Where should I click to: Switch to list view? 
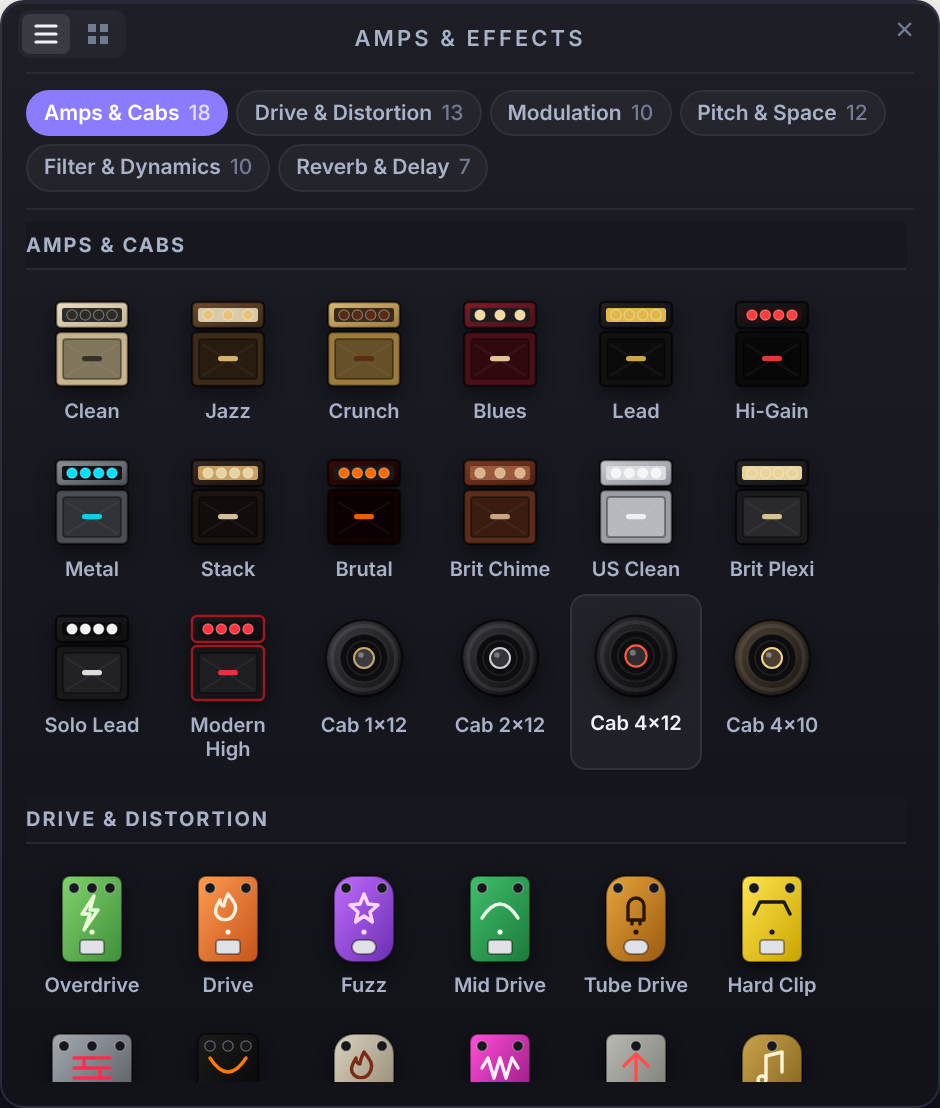46,34
